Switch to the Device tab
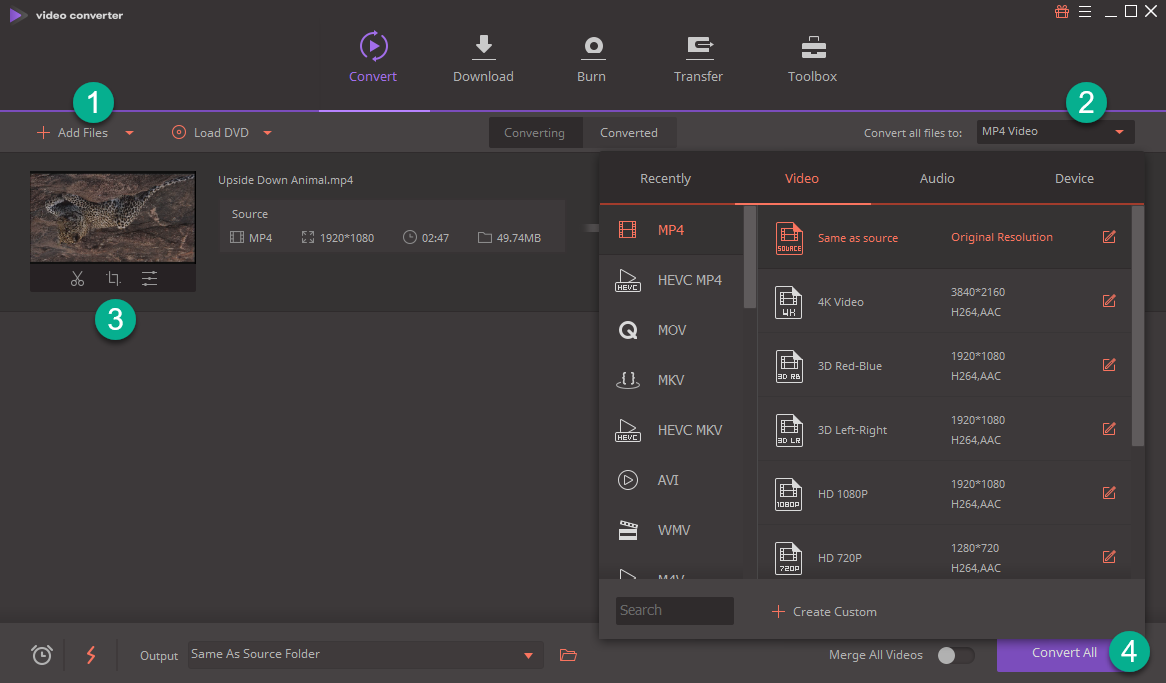The width and height of the screenshot is (1166, 683). click(x=1074, y=179)
